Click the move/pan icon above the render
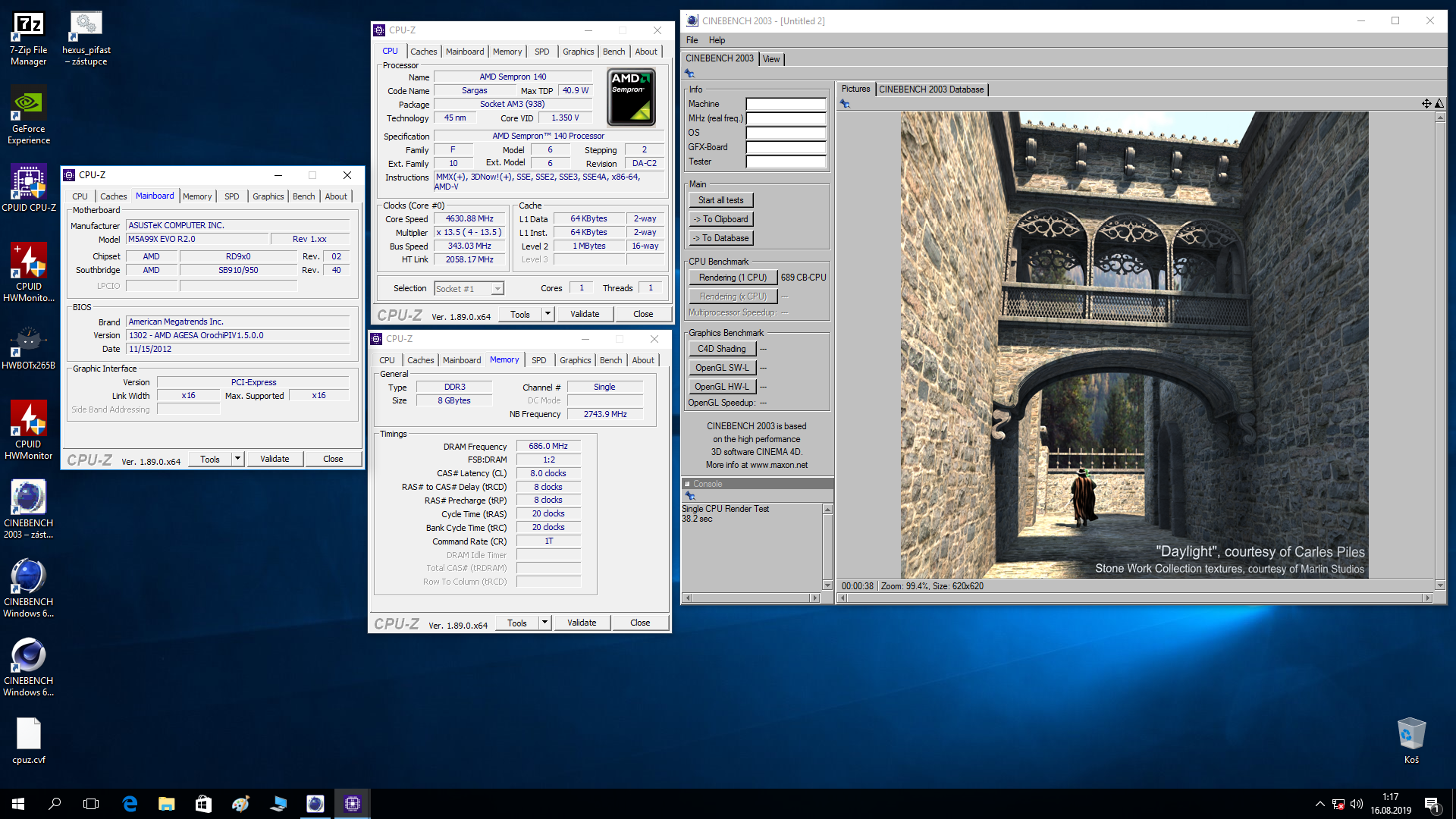 click(1426, 103)
